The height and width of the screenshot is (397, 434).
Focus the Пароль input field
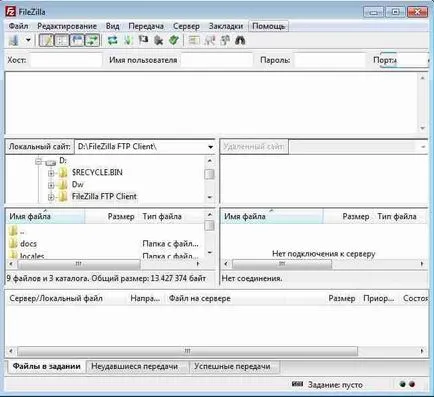coord(330,60)
